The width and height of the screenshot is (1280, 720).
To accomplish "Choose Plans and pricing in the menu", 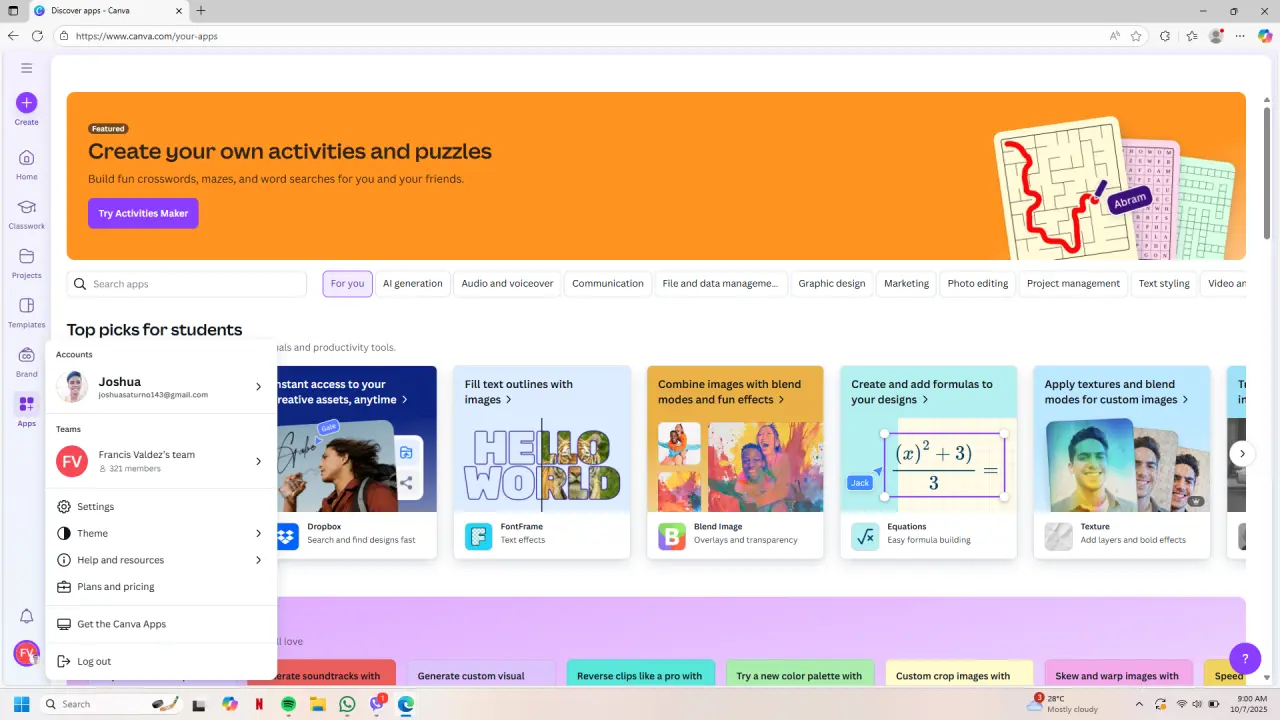I will coord(161,587).
